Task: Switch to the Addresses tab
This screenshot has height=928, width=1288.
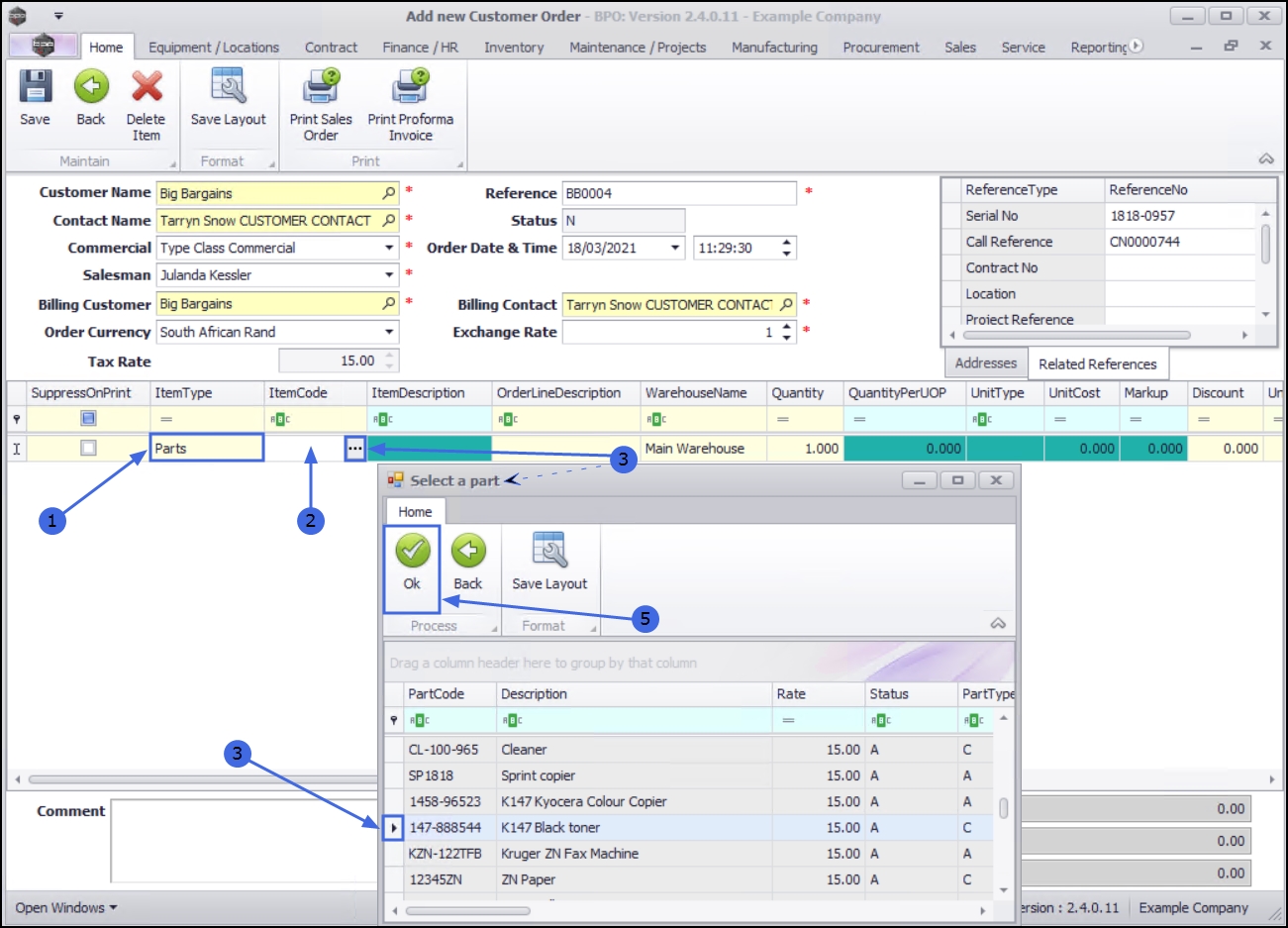Action: (986, 363)
